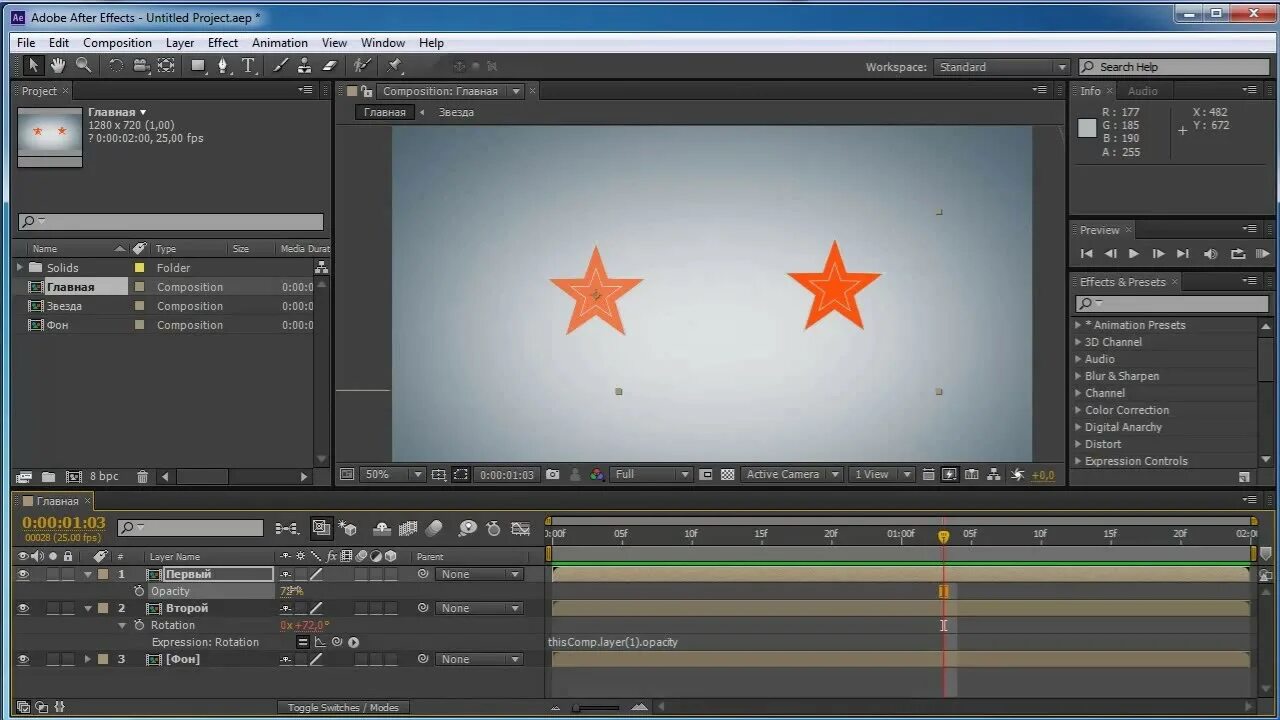Create a new folder in Project panel

(x=48, y=477)
